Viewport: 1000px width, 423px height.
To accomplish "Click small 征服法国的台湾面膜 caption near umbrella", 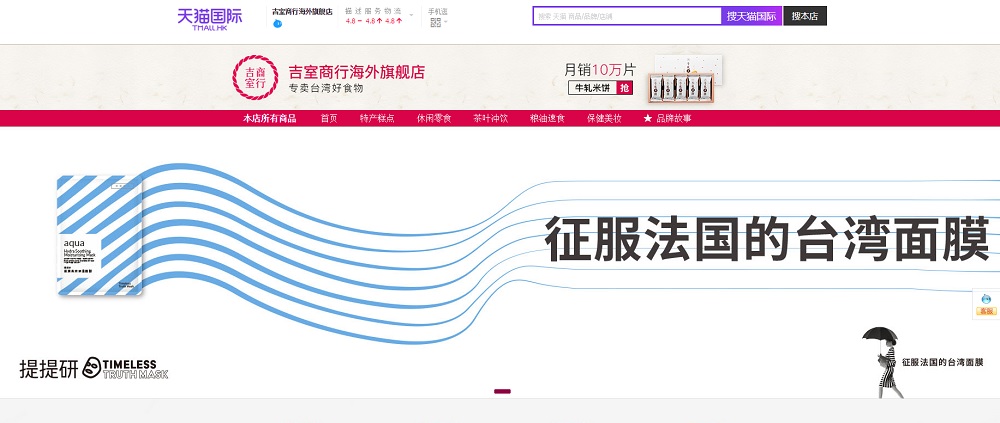I will [x=943, y=362].
